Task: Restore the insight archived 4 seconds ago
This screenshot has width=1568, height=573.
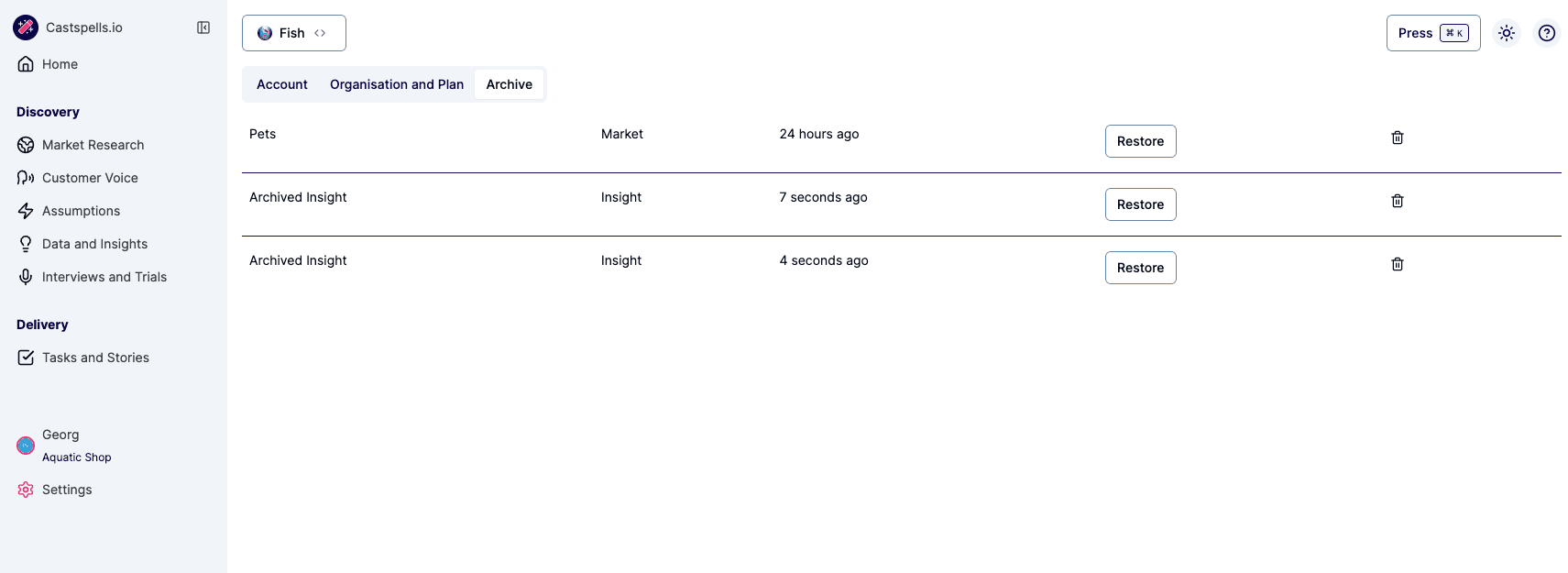Action: [x=1140, y=268]
